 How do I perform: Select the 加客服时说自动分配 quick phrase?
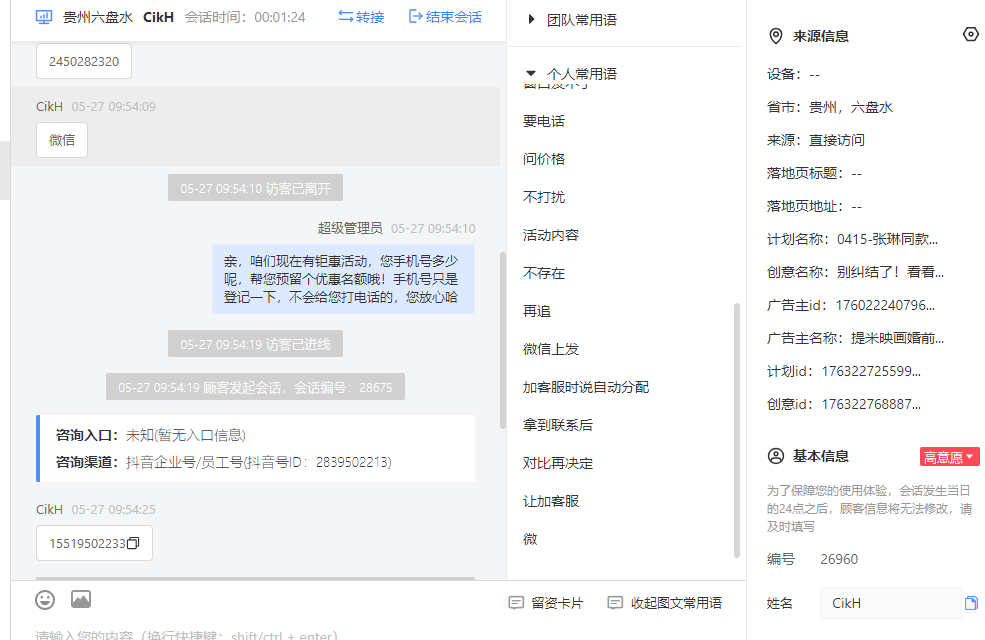(585, 387)
